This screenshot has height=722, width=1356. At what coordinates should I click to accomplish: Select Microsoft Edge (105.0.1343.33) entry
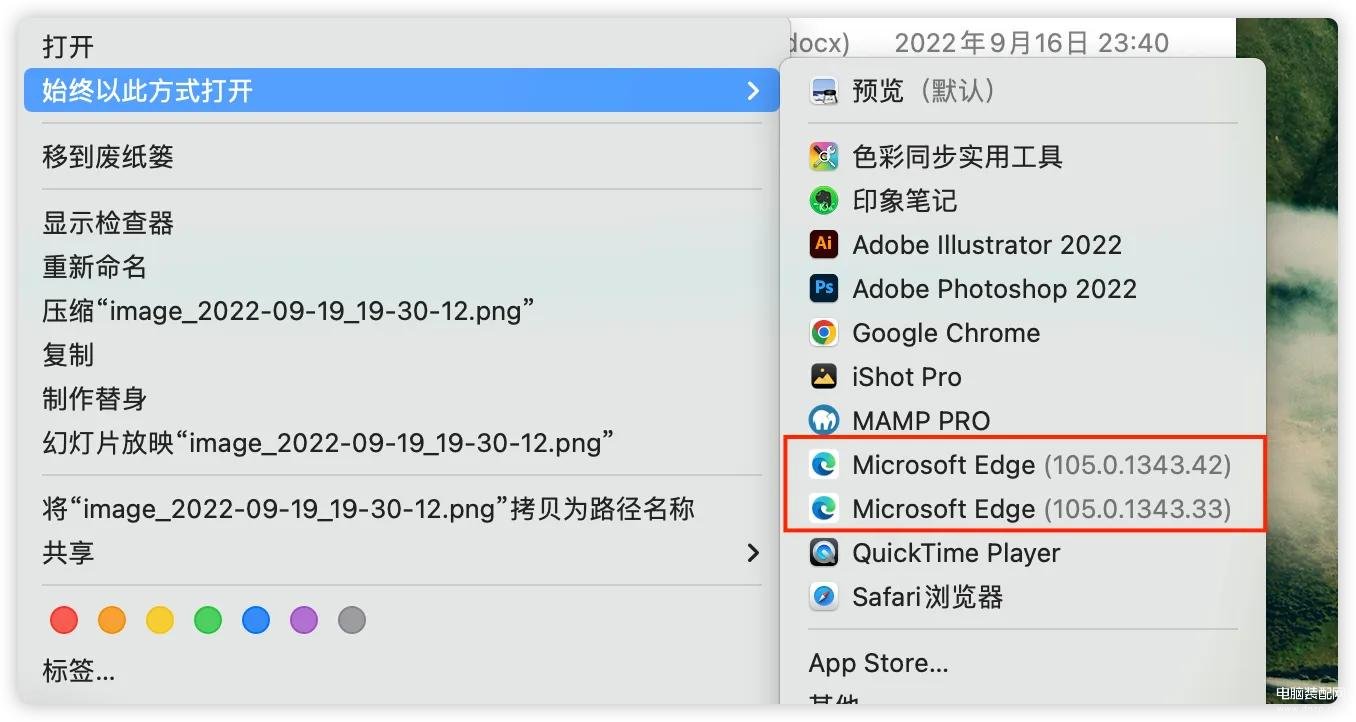click(x=1023, y=509)
